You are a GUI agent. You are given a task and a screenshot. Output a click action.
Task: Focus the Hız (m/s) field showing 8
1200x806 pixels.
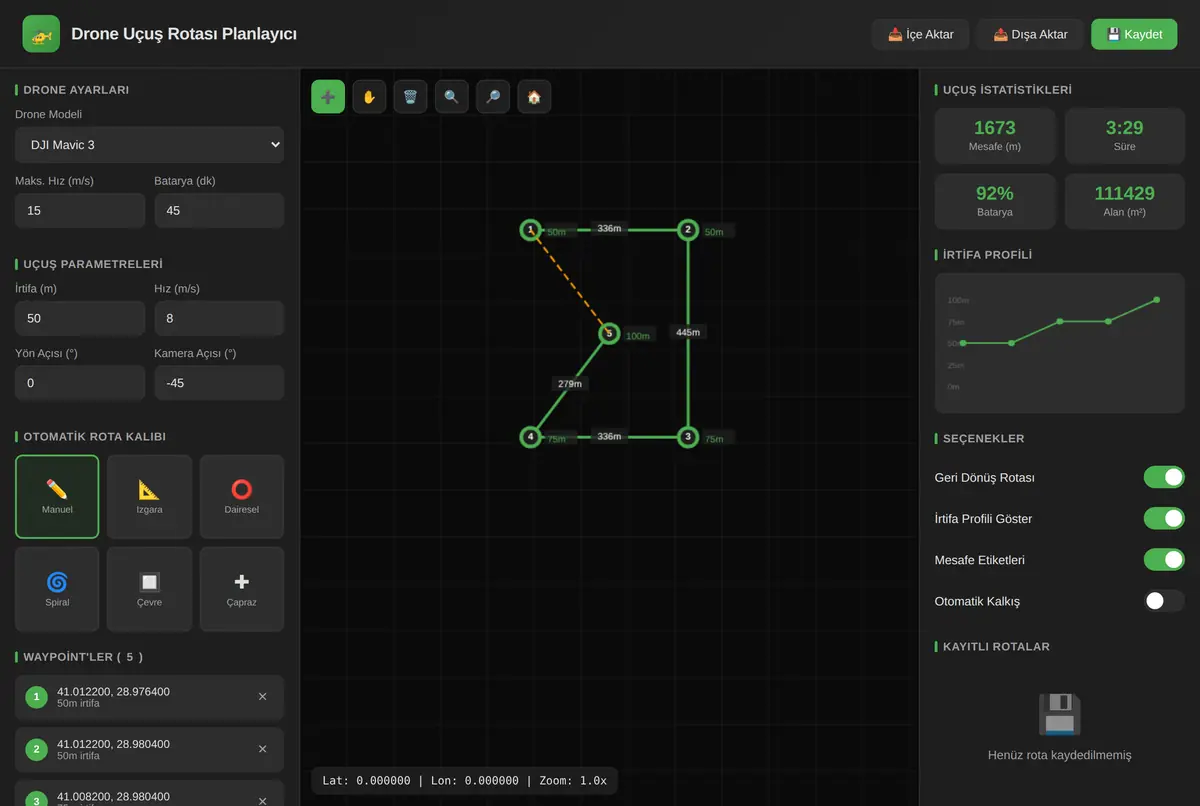(219, 318)
